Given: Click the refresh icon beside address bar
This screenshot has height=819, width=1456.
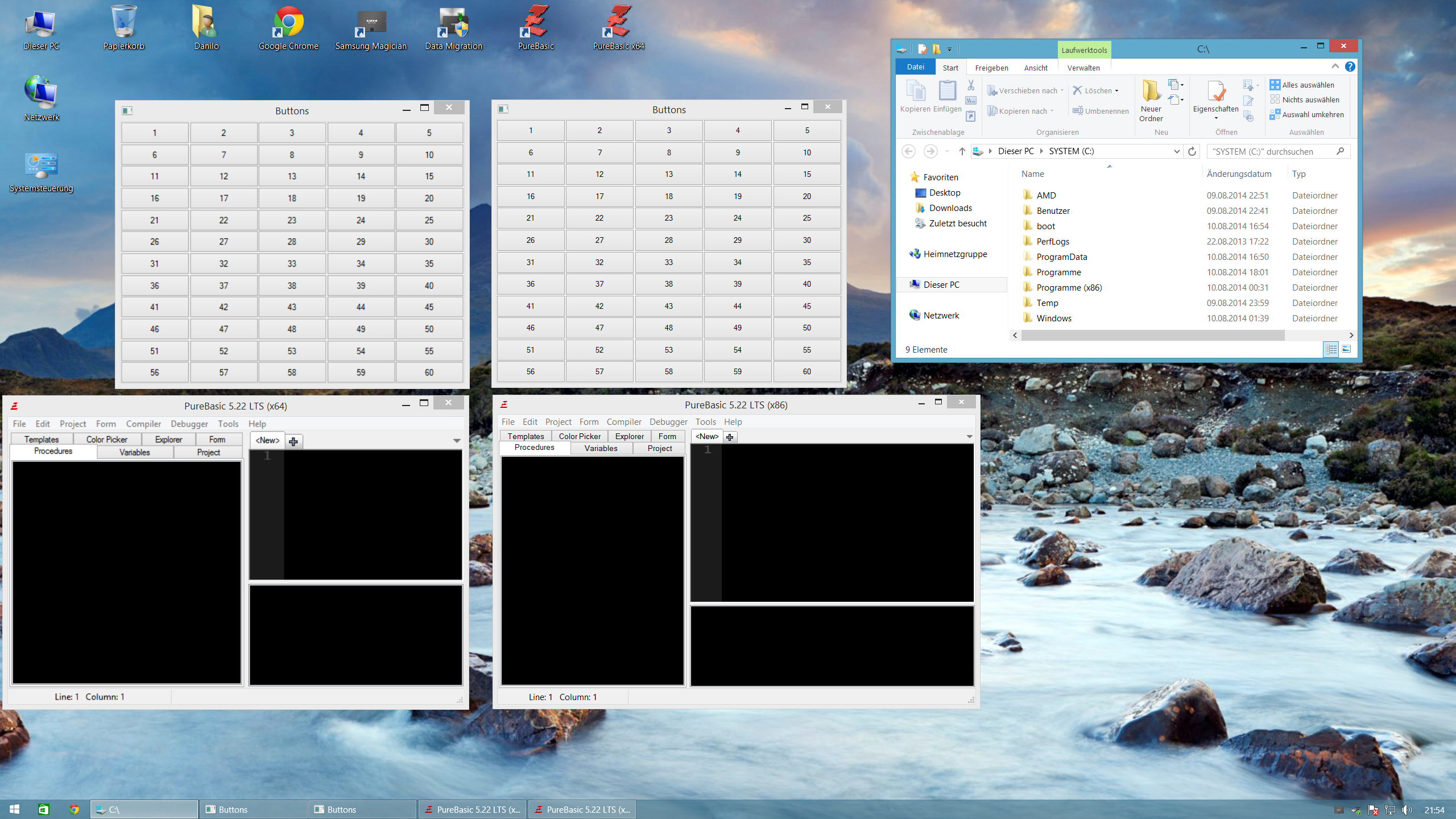Looking at the screenshot, I should (x=1192, y=151).
